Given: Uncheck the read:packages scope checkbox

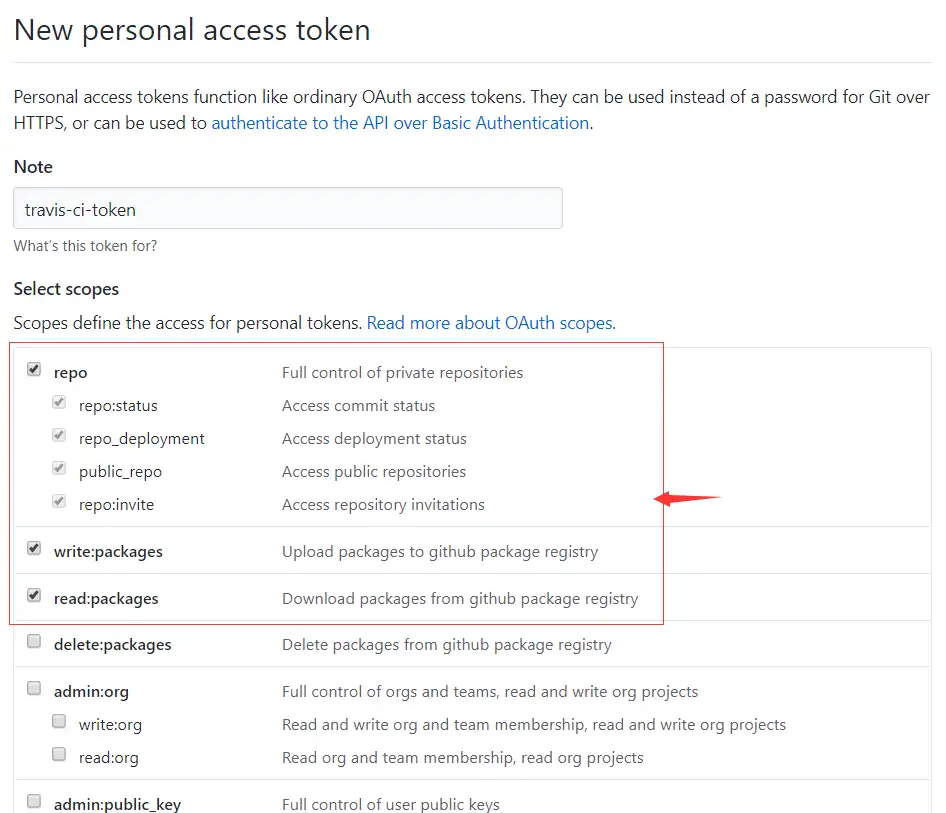Looking at the screenshot, I should pos(34,596).
